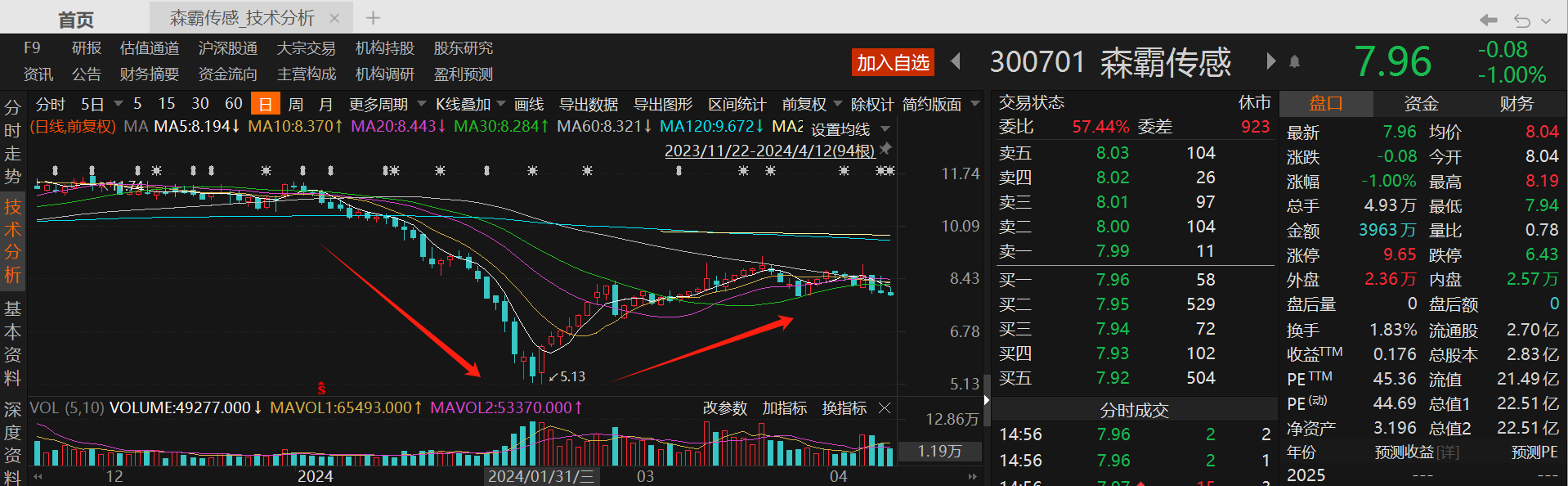Switch to 月 monthly period
The image size is (1568, 486).
pos(325,104)
